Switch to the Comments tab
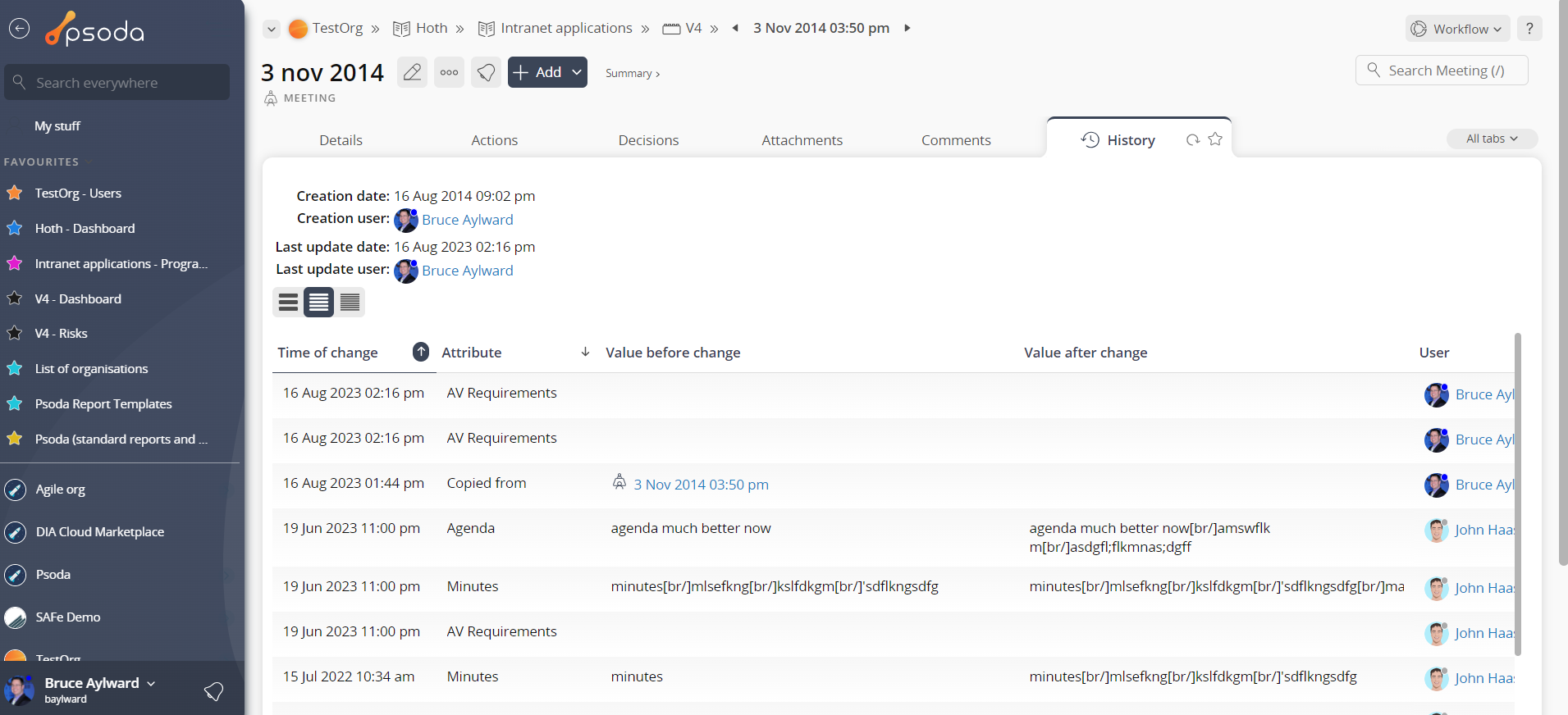 (x=956, y=140)
